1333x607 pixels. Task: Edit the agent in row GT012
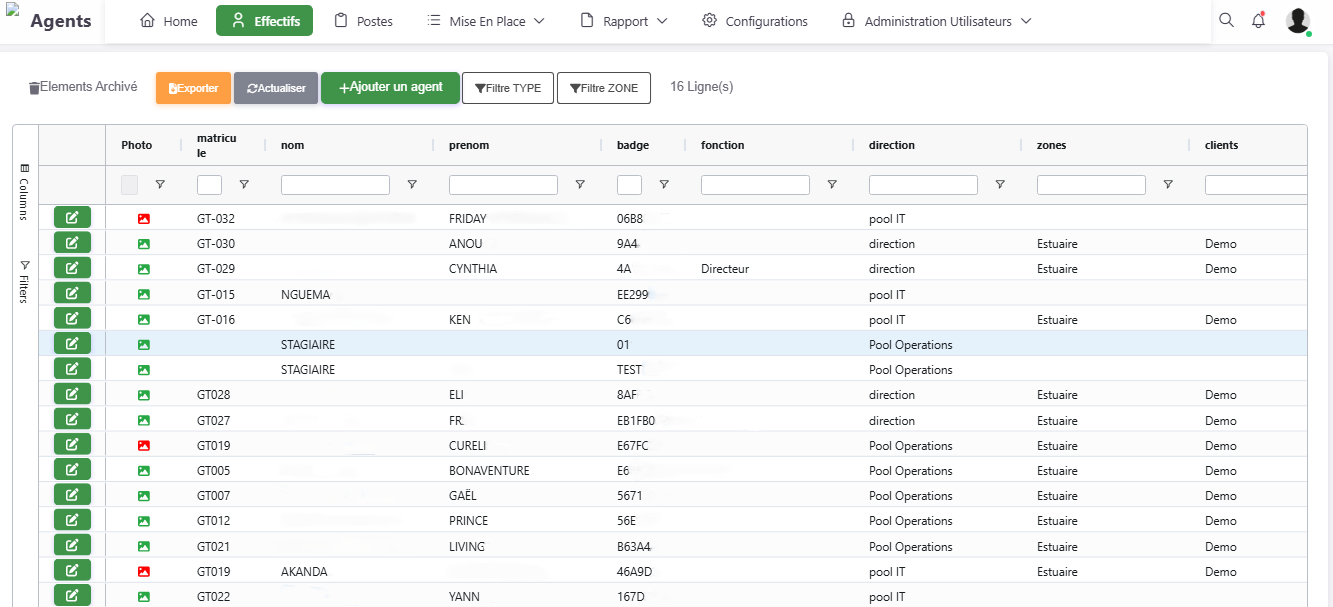(x=72, y=520)
